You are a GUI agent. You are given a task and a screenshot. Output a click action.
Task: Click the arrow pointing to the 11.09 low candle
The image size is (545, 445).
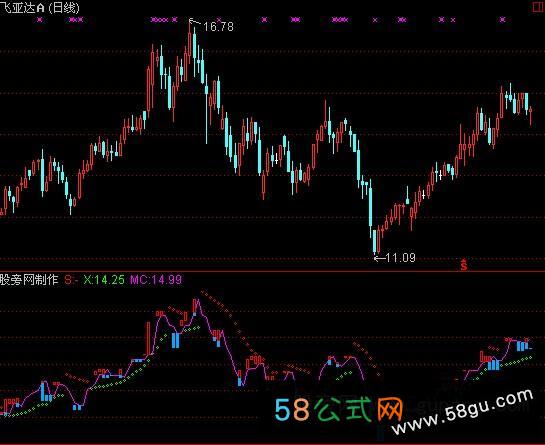pos(380,258)
